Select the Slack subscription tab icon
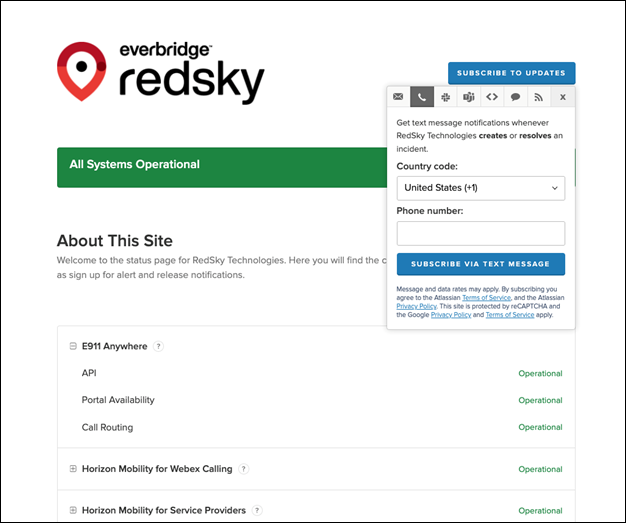The image size is (626, 523). pos(446,97)
